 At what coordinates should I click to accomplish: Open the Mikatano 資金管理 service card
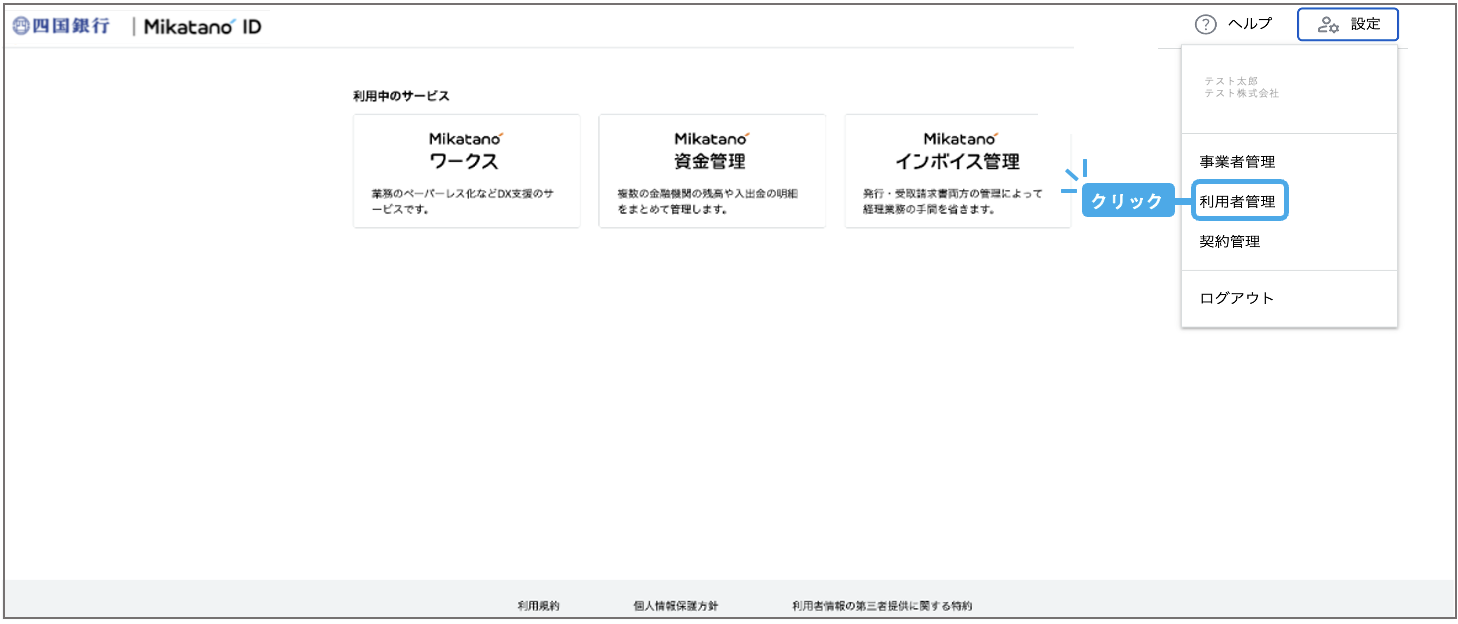pyautogui.click(x=712, y=171)
